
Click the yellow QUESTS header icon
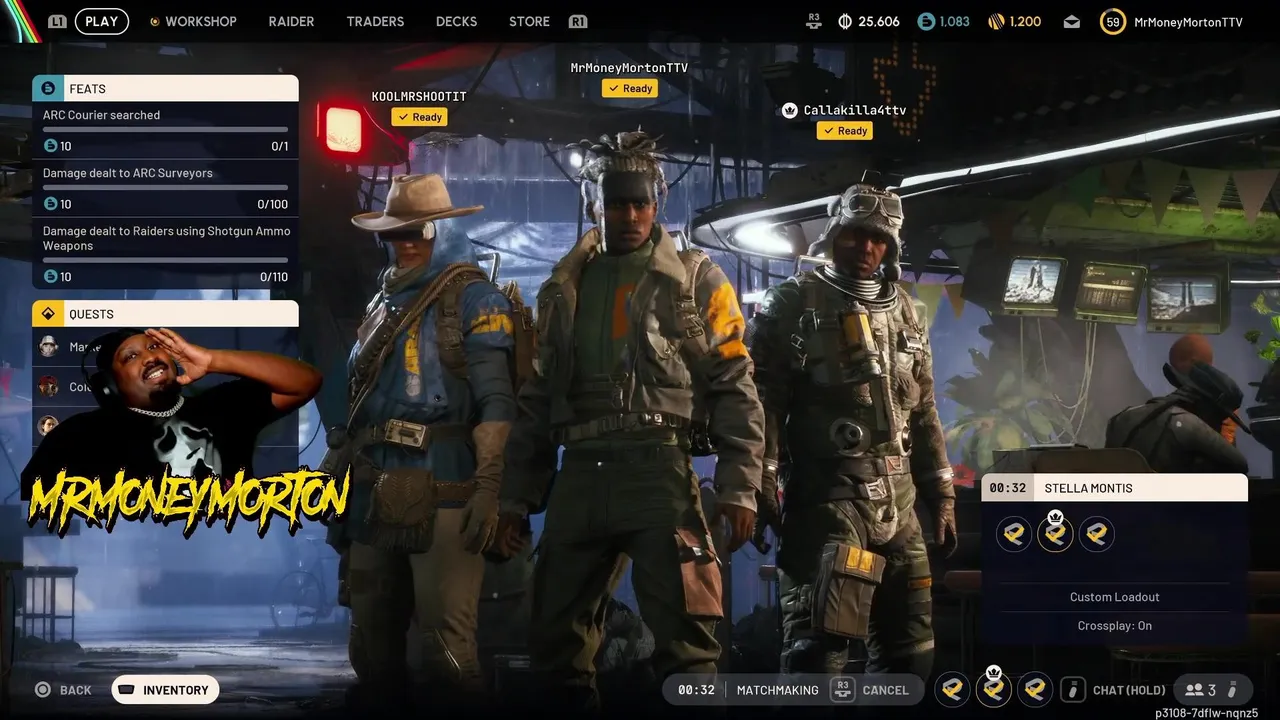tap(47, 314)
